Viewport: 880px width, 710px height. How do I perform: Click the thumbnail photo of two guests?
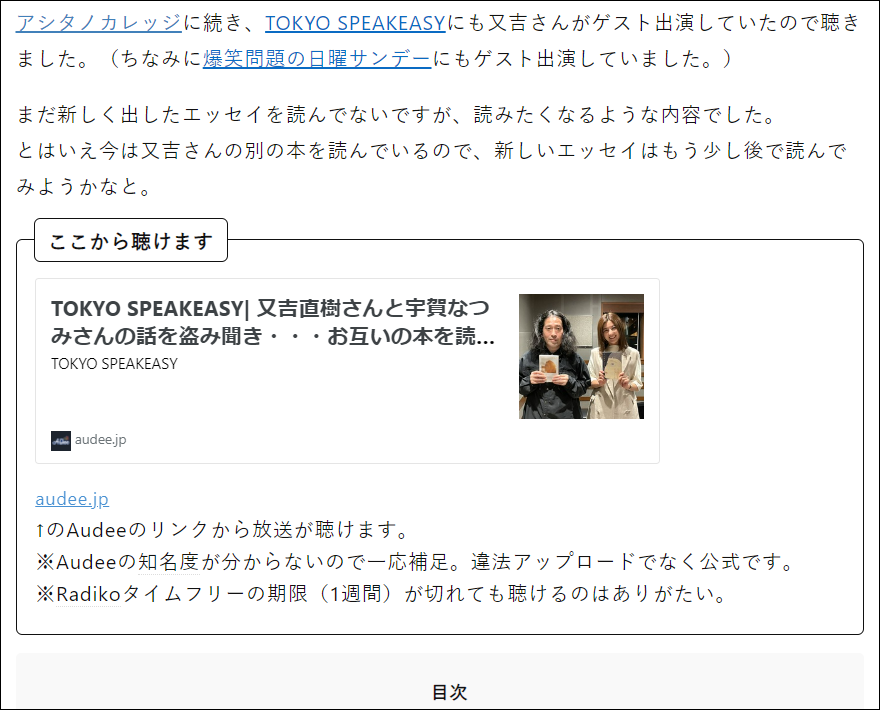pyautogui.click(x=581, y=356)
